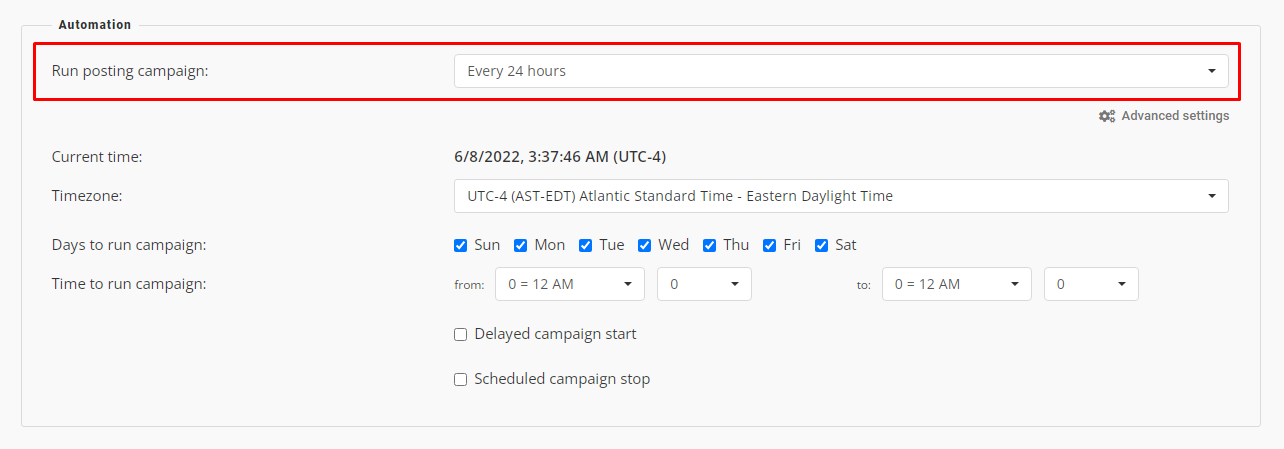This screenshot has width=1284, height=449.
Task: Click the Delayed campaign start label
Action: [555, 334]
